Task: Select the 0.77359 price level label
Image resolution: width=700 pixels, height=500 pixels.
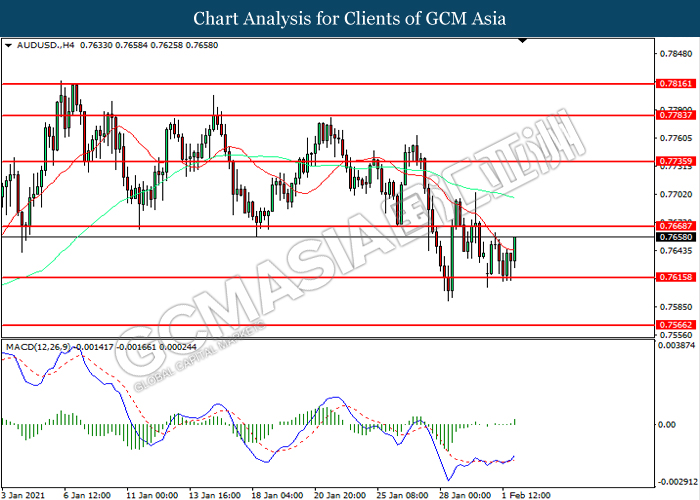Action: 675,161
